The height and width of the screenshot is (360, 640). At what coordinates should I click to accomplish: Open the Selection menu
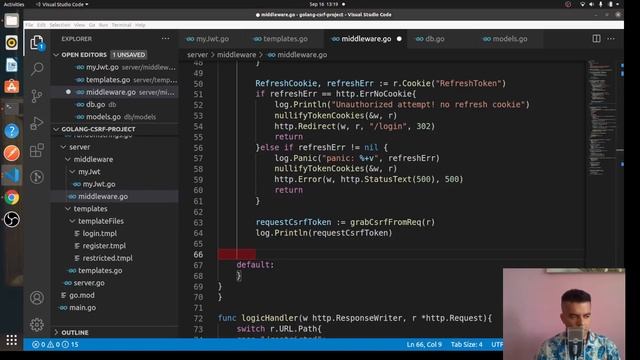coord(60,25)
